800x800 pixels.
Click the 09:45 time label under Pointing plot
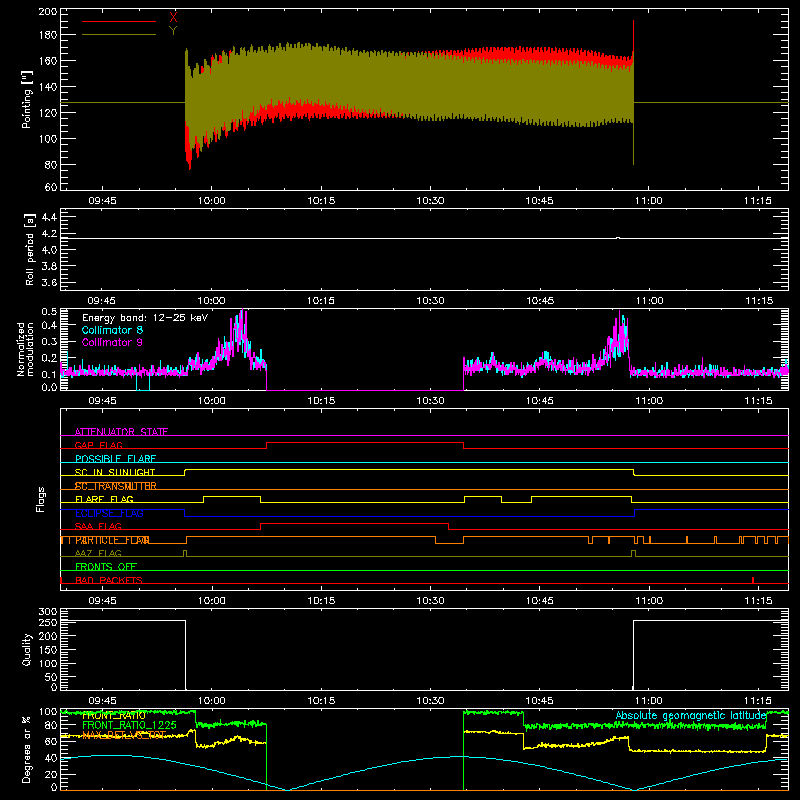pos(102,201)
